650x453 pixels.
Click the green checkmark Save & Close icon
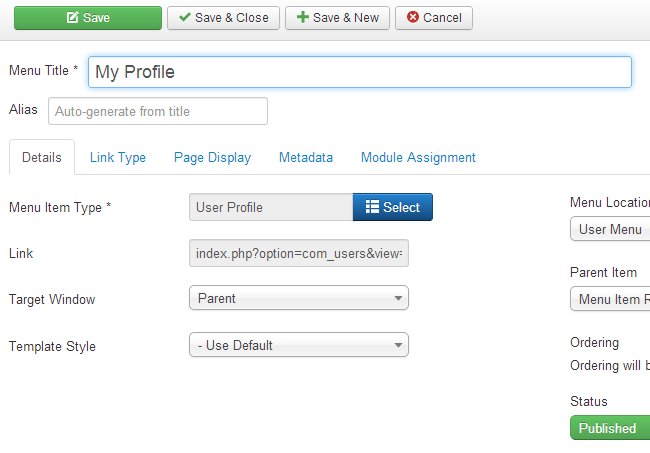pyautogui.click(x=184, y=18)
